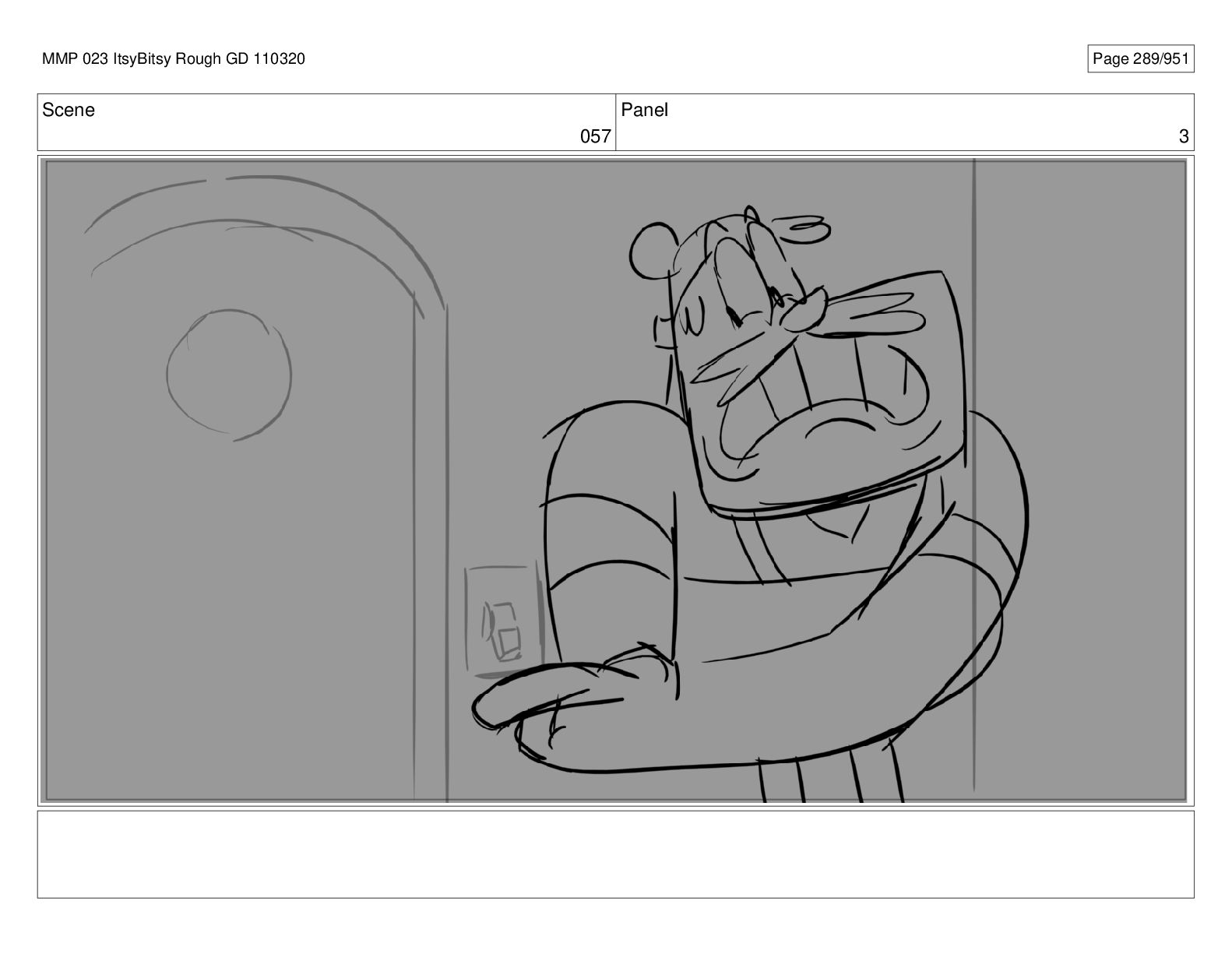This screenshot has height=954, width=1232.
Task: Click the storyboard drawing panel image
Action: (x=615, y=480)
